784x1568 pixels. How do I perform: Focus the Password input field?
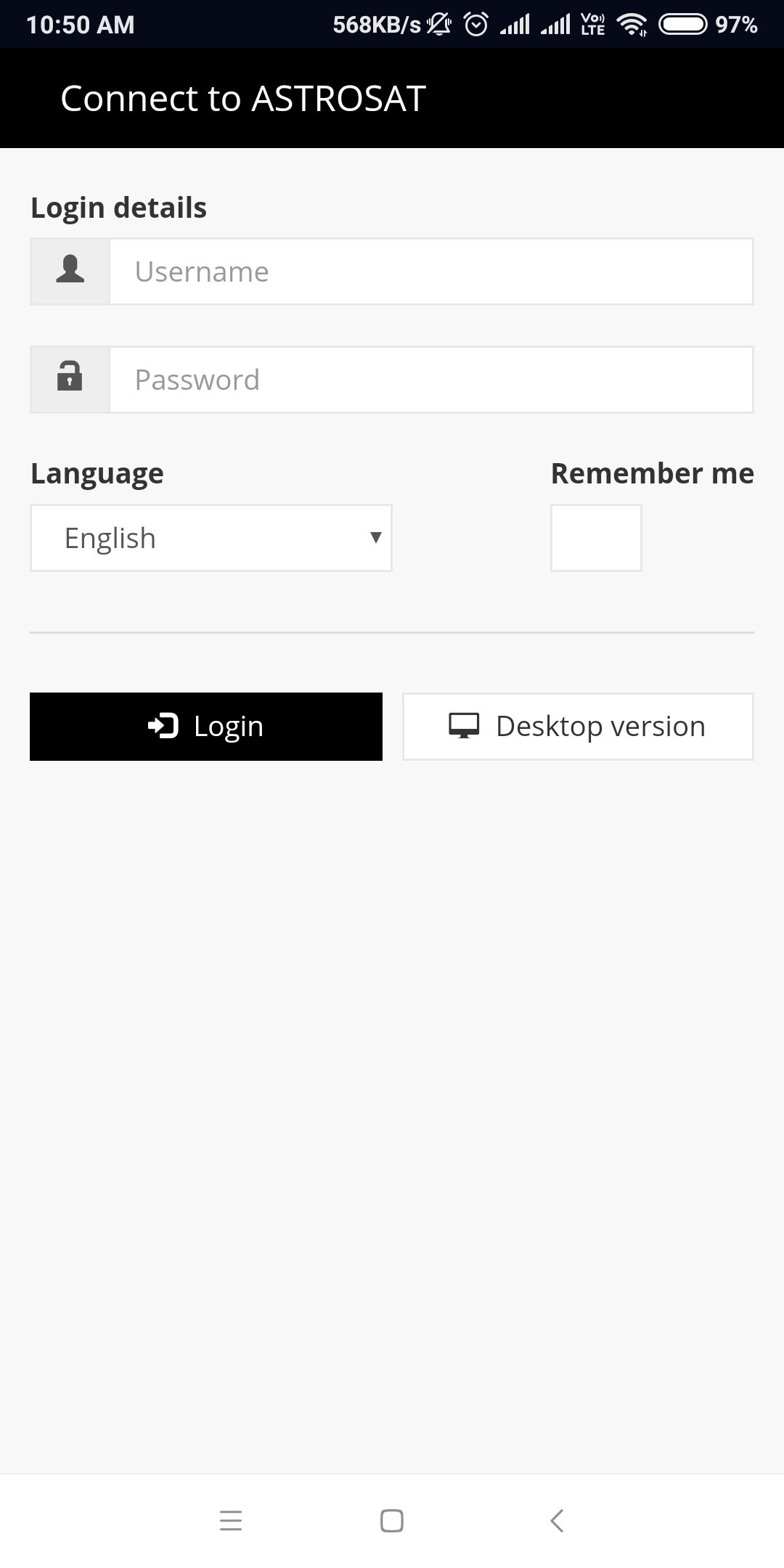430,380
